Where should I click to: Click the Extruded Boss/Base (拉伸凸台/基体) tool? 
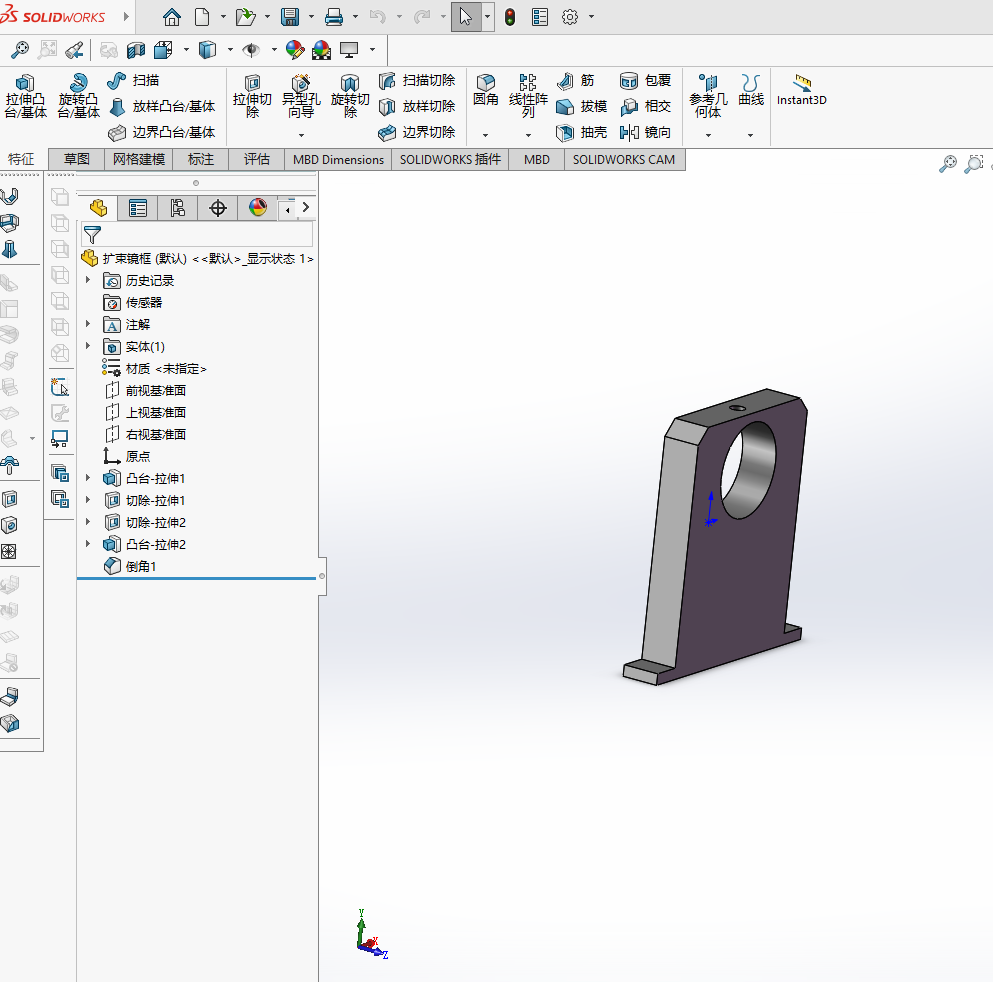click(25, 96)
